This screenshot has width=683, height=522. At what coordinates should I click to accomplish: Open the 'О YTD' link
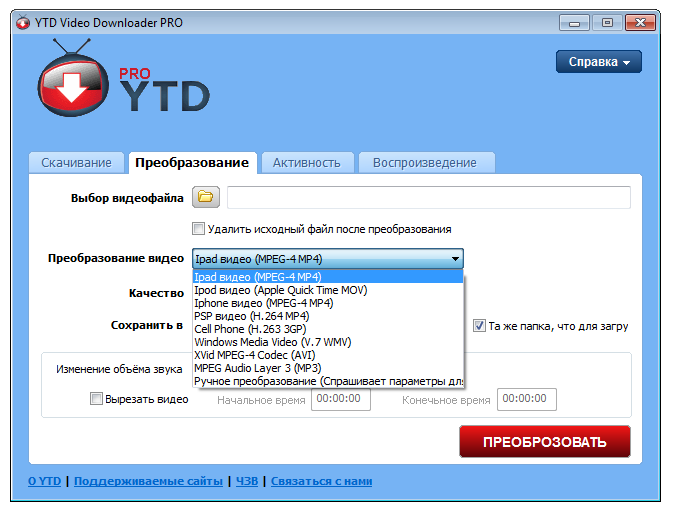pos(44,481)
